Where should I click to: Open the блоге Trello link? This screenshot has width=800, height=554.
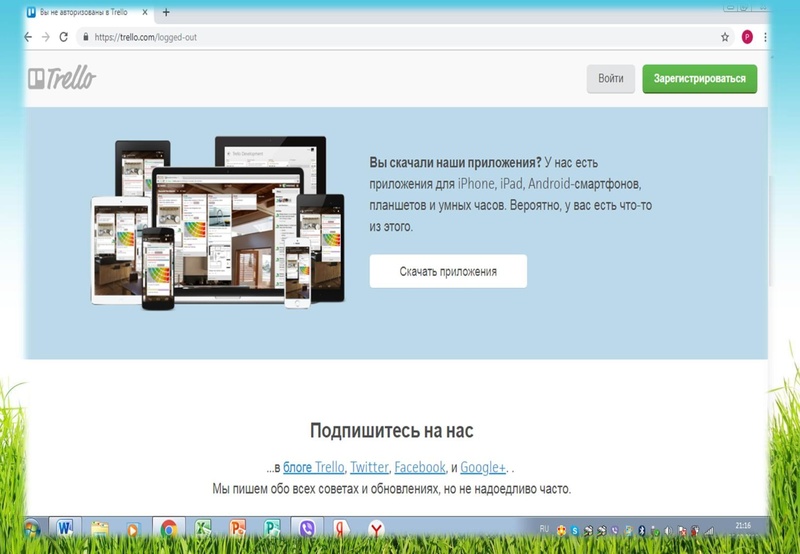pos(314,467)
